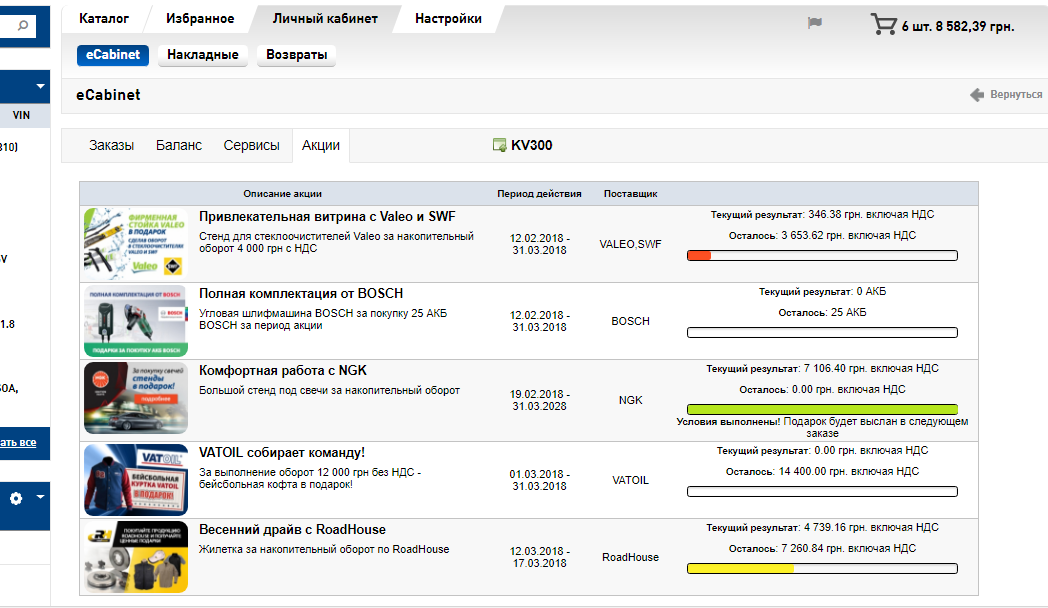Expand the top sidebar dropdown arrow
The height and width of the screenshot is (608, 1048).
(x=40, y=86)
